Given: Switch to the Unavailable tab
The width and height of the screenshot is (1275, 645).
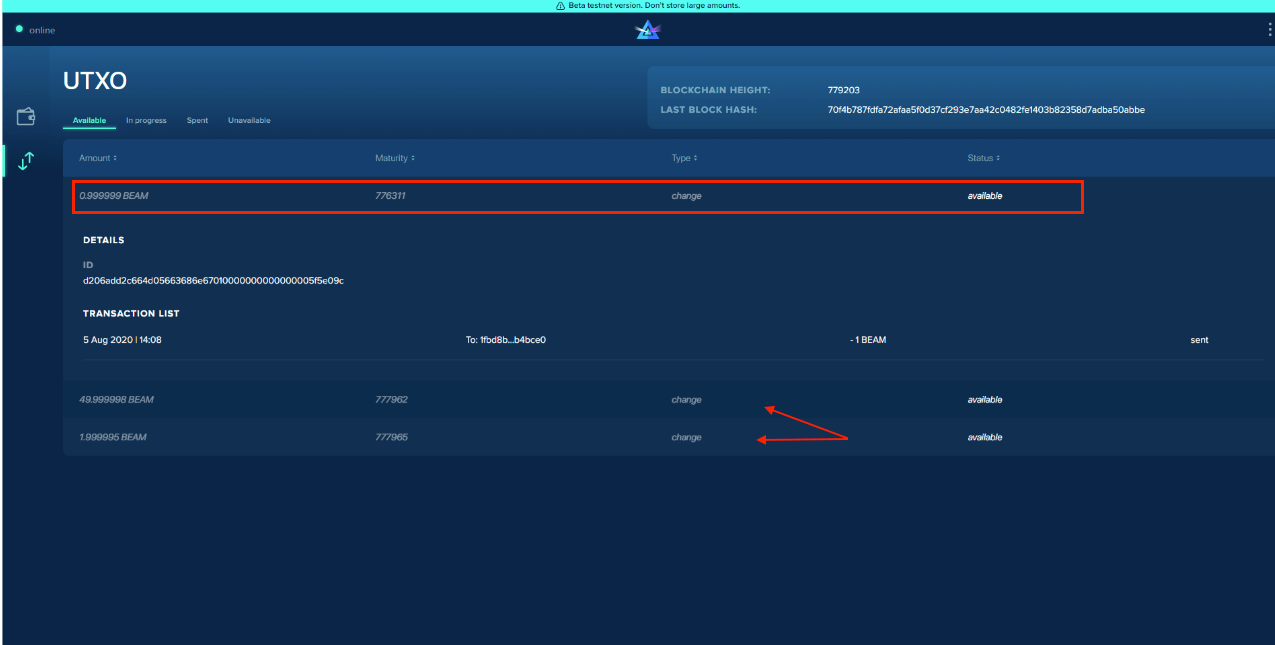Looking at the screenshot, I should pos(249,121).
